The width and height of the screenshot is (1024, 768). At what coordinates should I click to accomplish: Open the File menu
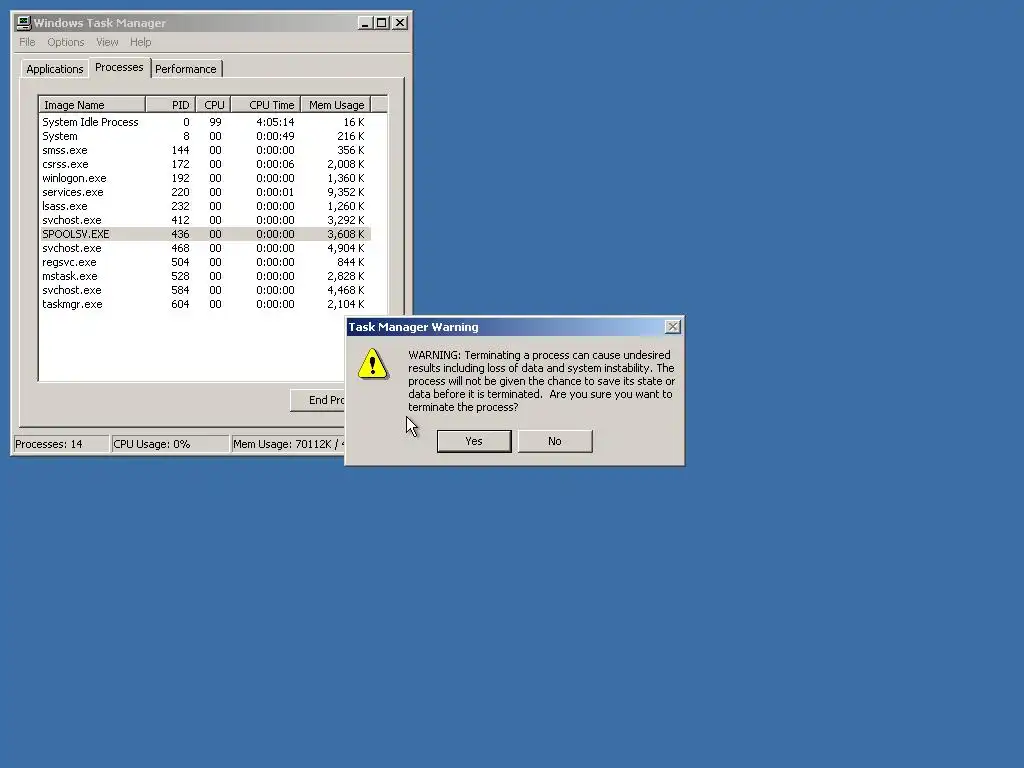tap(27, 42)
